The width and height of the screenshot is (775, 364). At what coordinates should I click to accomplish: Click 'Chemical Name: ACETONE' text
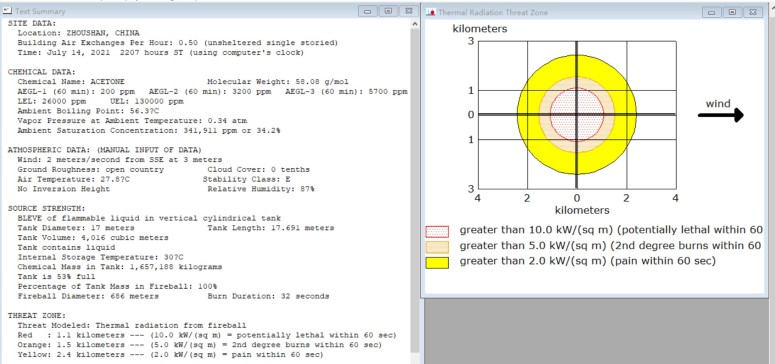(71, 82)
